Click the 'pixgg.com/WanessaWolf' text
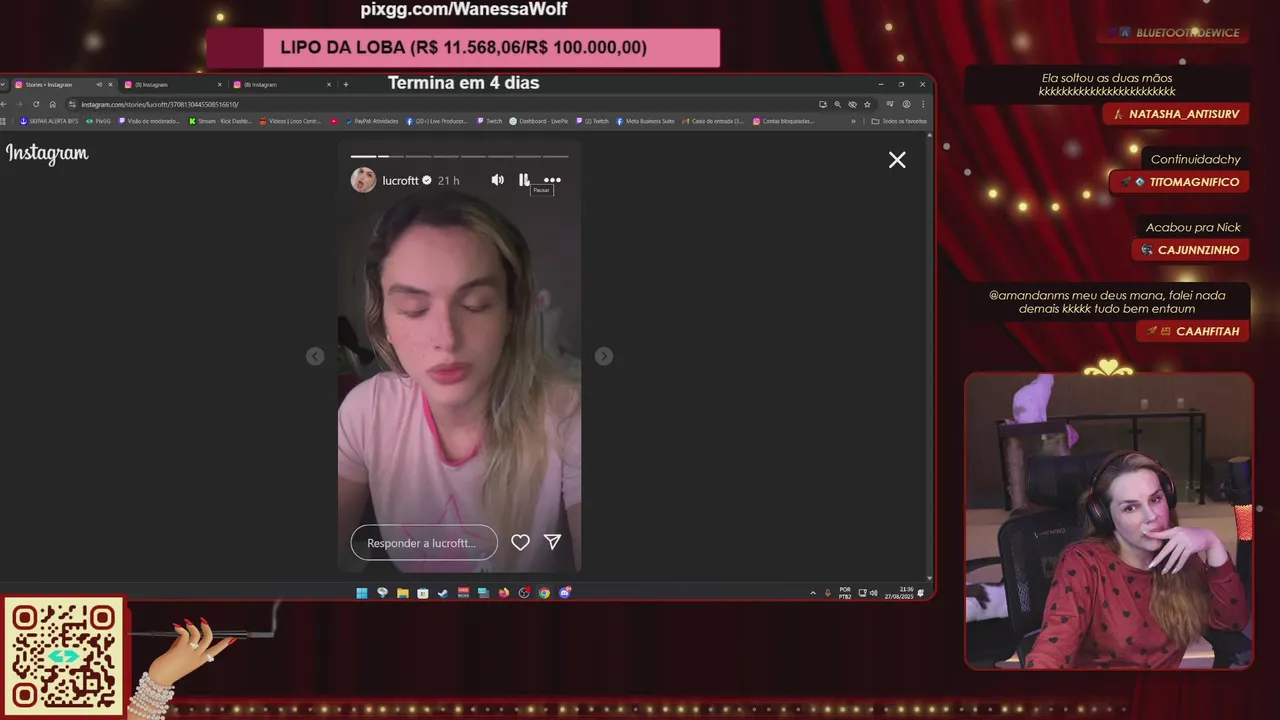The image size is (1280, 720). [464, 9]
